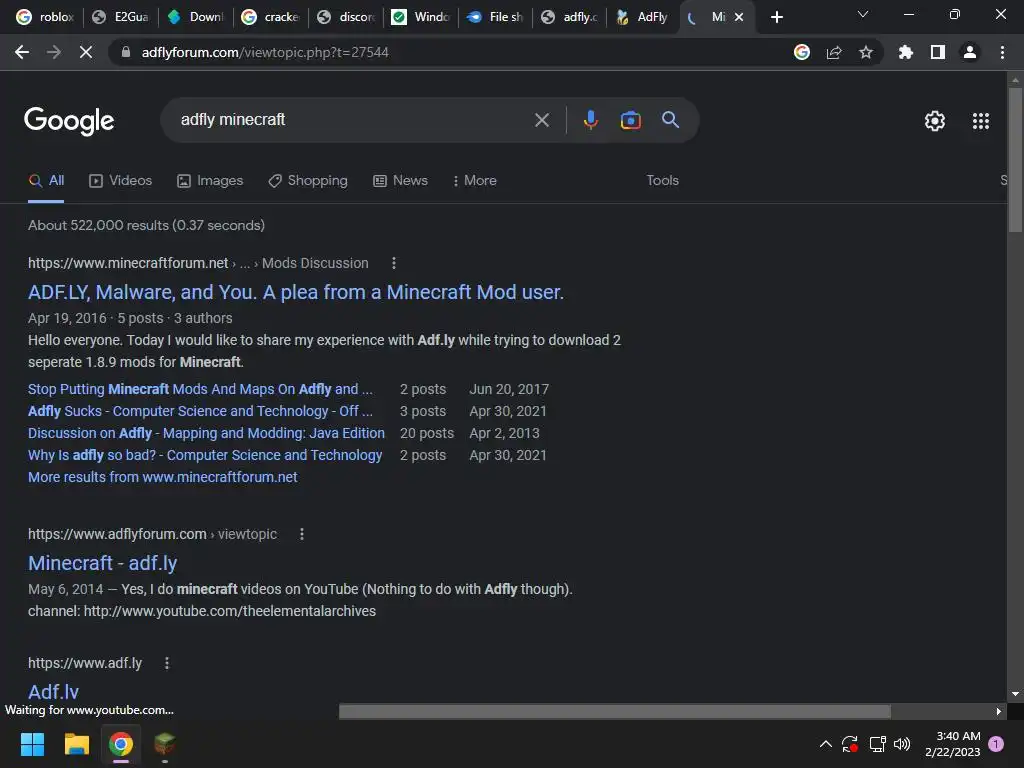The height and width of the screenshot is (768, 1024).
Task: Open the search Tools options
Action: [x=662, y=180]
